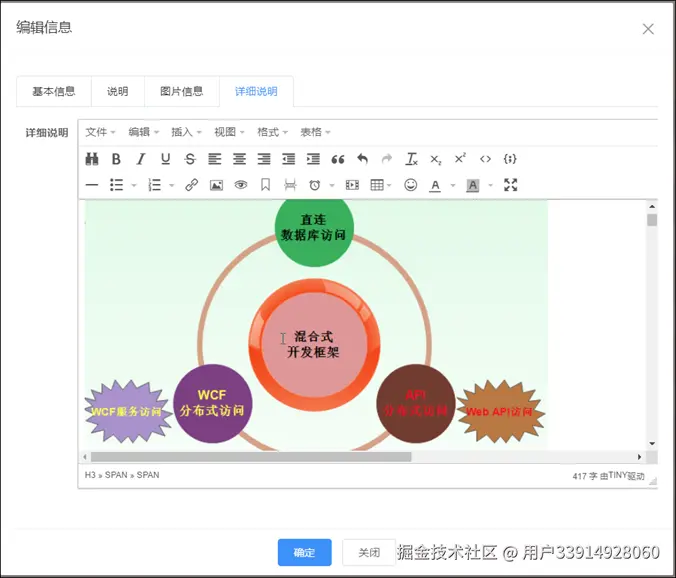The height and width of the screenshot is (578, 676).
Task: Click the horizontal scrollbar right arrow
Action: (639, 457)
